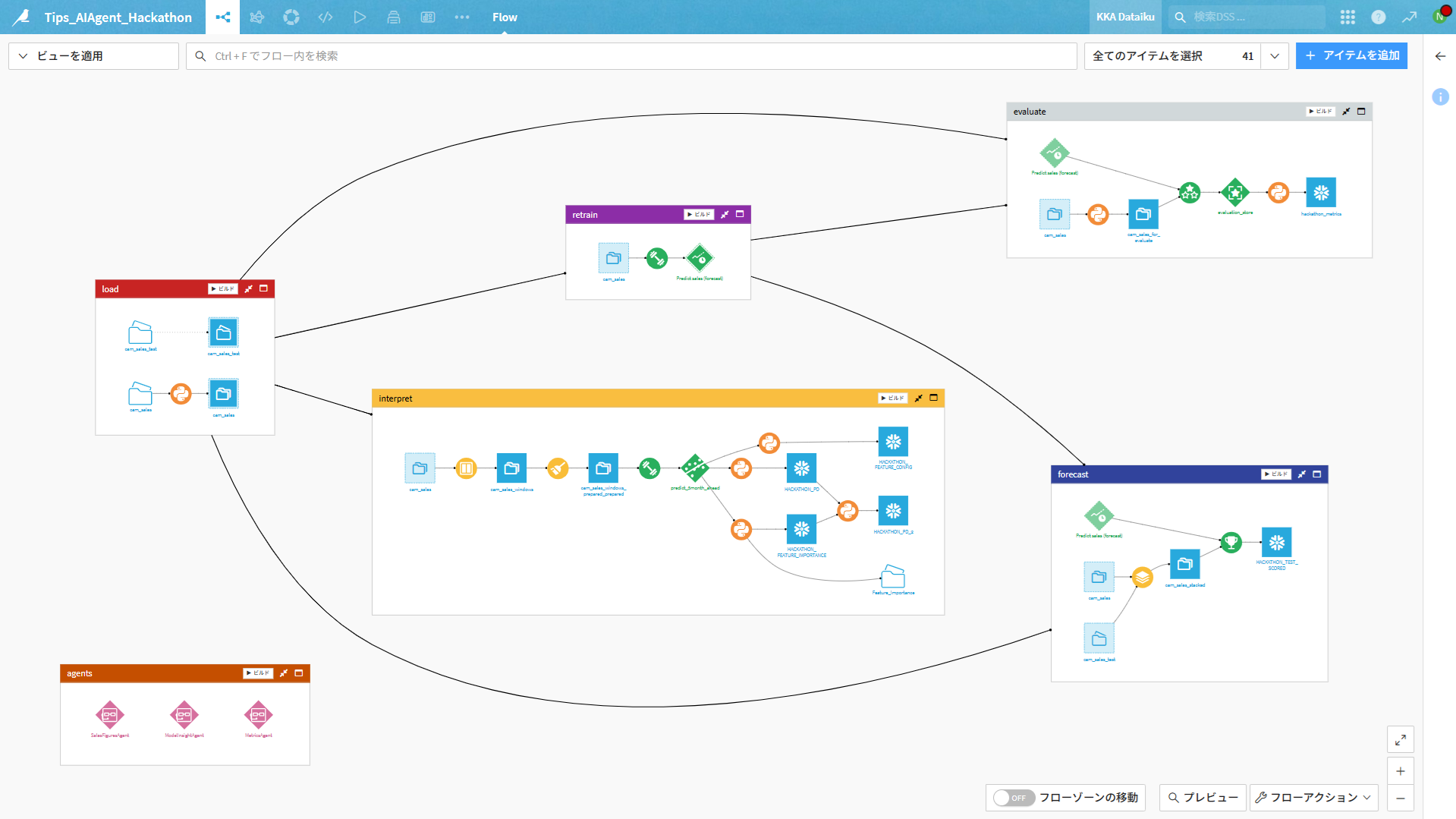Select the MetricsAgent node
Image resolution: width=1456 pixels, height=819 pixels.
pyautogui.click(x=258, y=714)
